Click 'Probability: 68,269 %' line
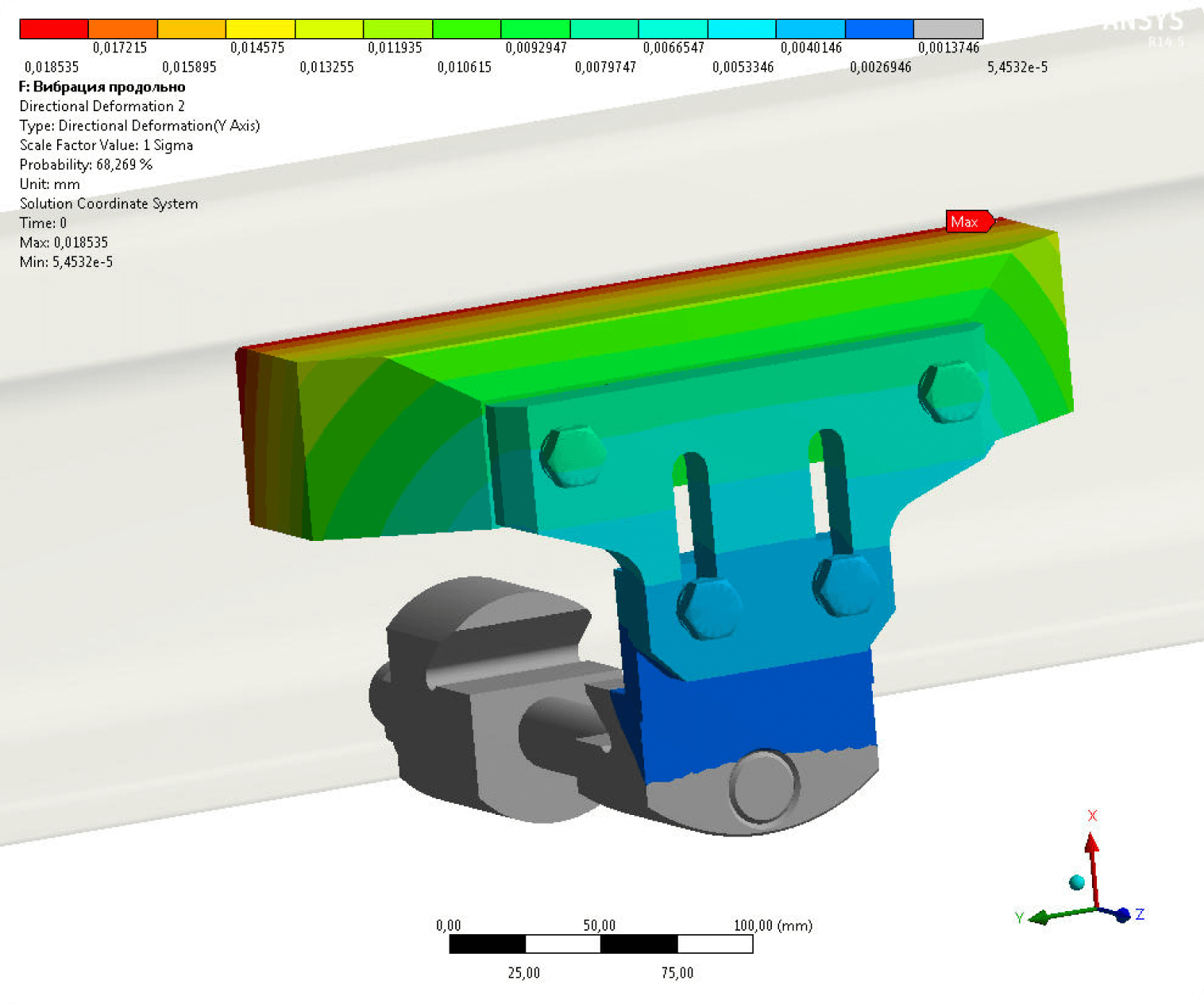The width and height of the screenshot is (1204, 1004). [86, 164]
